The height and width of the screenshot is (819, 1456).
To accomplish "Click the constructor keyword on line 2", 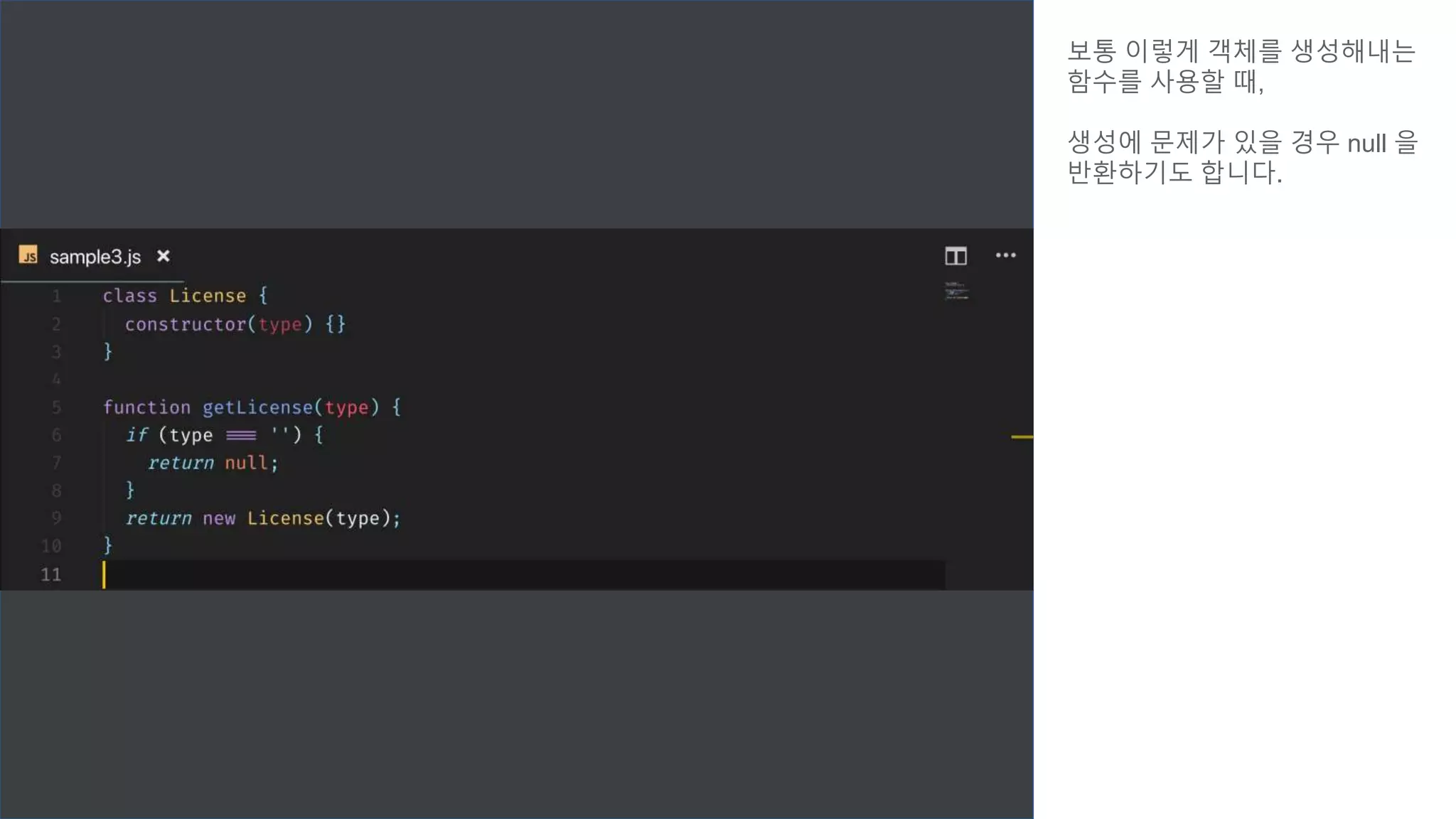I will point(186,324).
